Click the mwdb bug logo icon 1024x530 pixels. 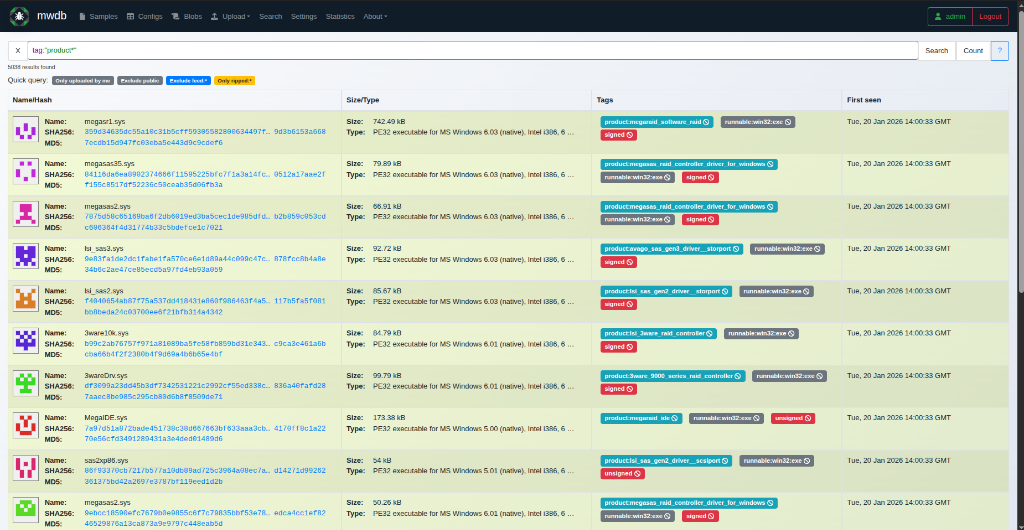[19, 16]
